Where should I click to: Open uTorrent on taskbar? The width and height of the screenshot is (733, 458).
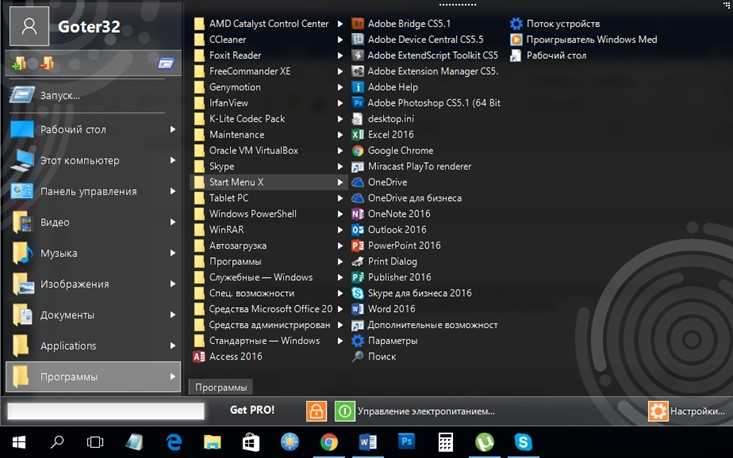[x=484, y=442]
